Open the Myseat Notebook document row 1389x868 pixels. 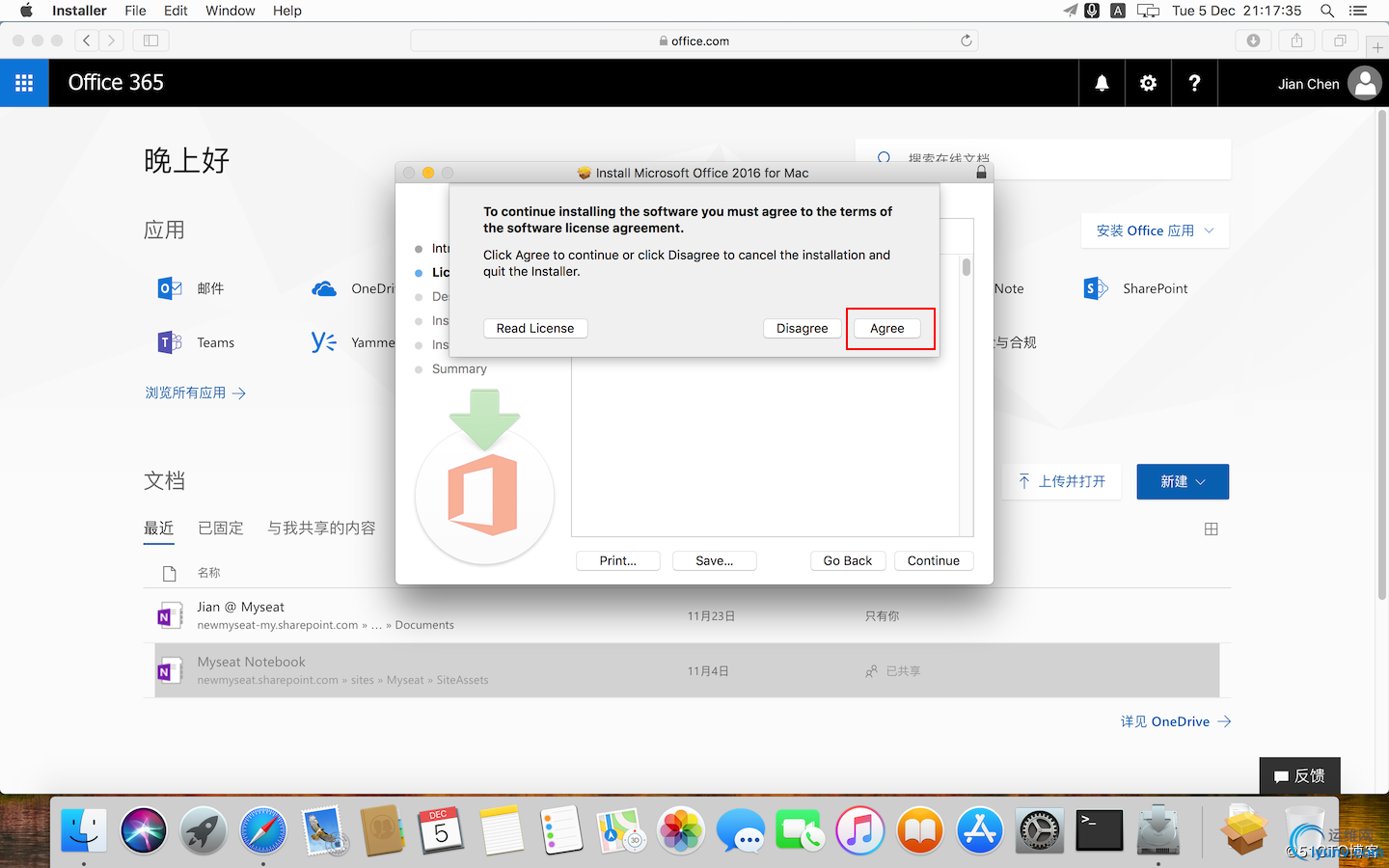tap(687, 670)
